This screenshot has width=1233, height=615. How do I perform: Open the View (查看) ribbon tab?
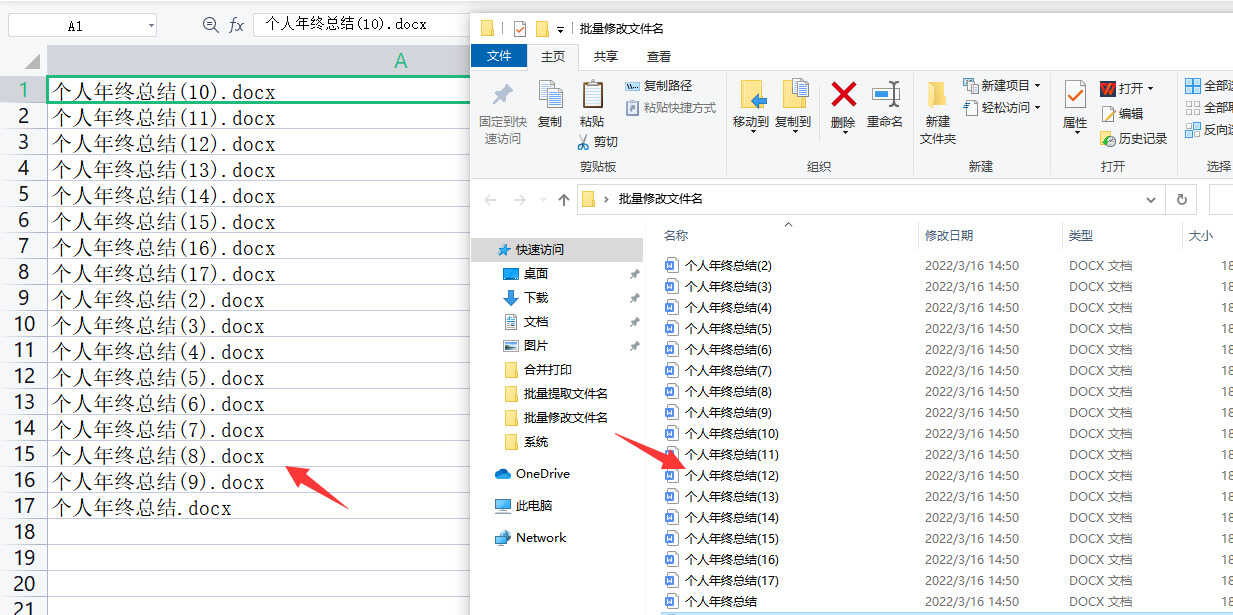659,57
